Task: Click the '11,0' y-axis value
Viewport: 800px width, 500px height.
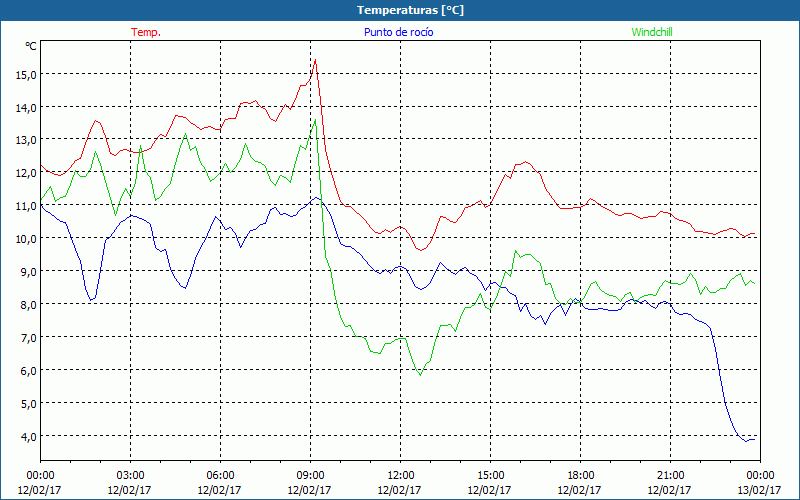Action: point(26,206)
